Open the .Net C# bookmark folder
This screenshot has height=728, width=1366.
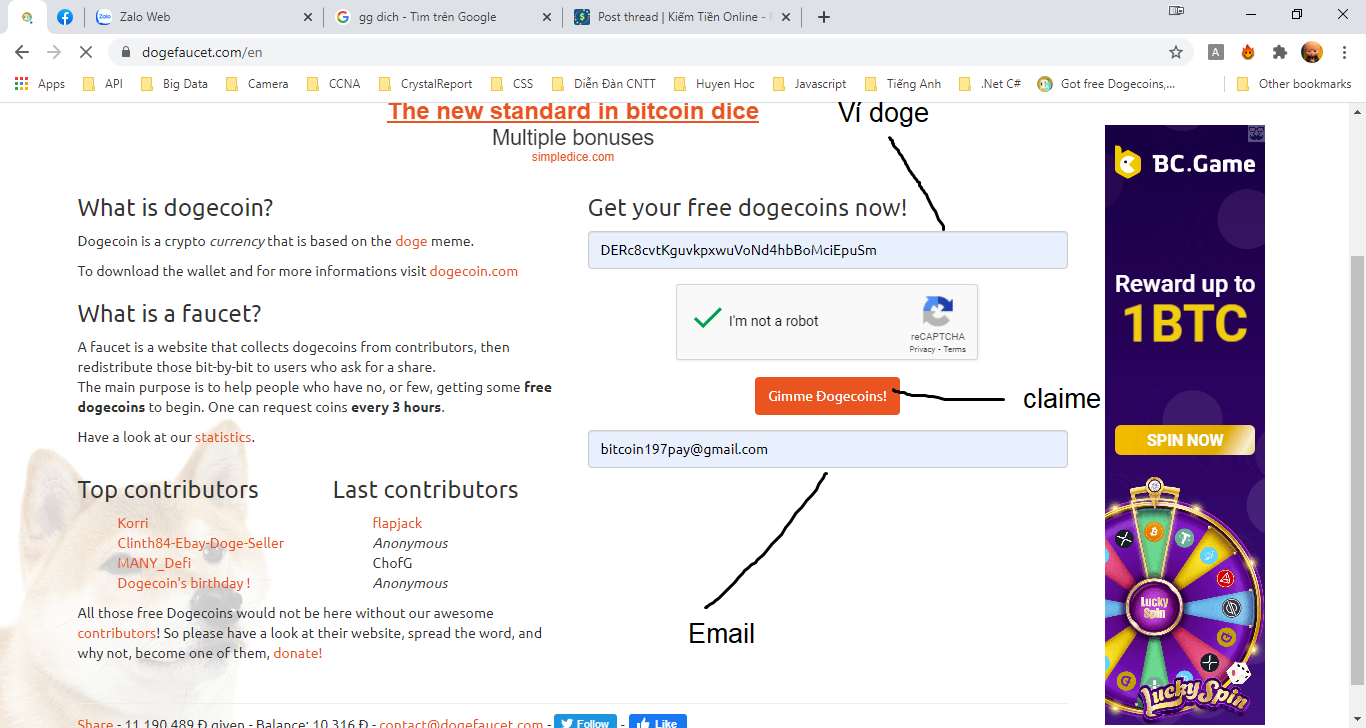[989, 84]
